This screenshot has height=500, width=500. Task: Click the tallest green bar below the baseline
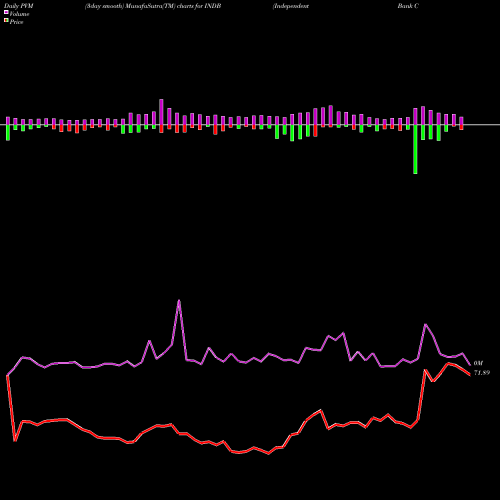[x=415, y=149]
